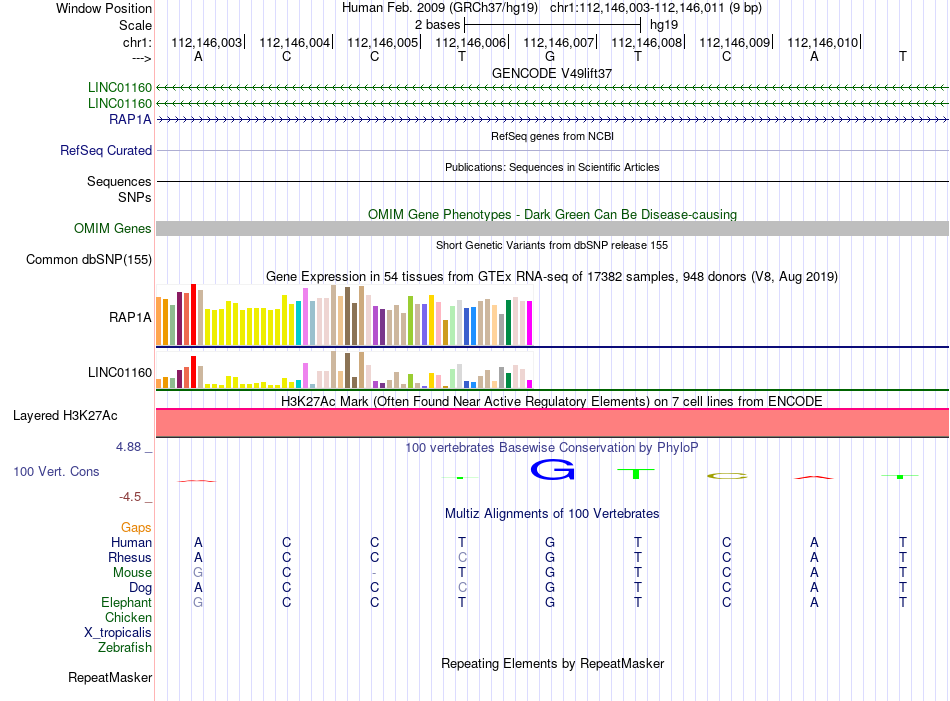This screenshot has width=950, height=701.
Task: Click the green T PhyloP conservation glyph
Action: click(x=636, y=473)
